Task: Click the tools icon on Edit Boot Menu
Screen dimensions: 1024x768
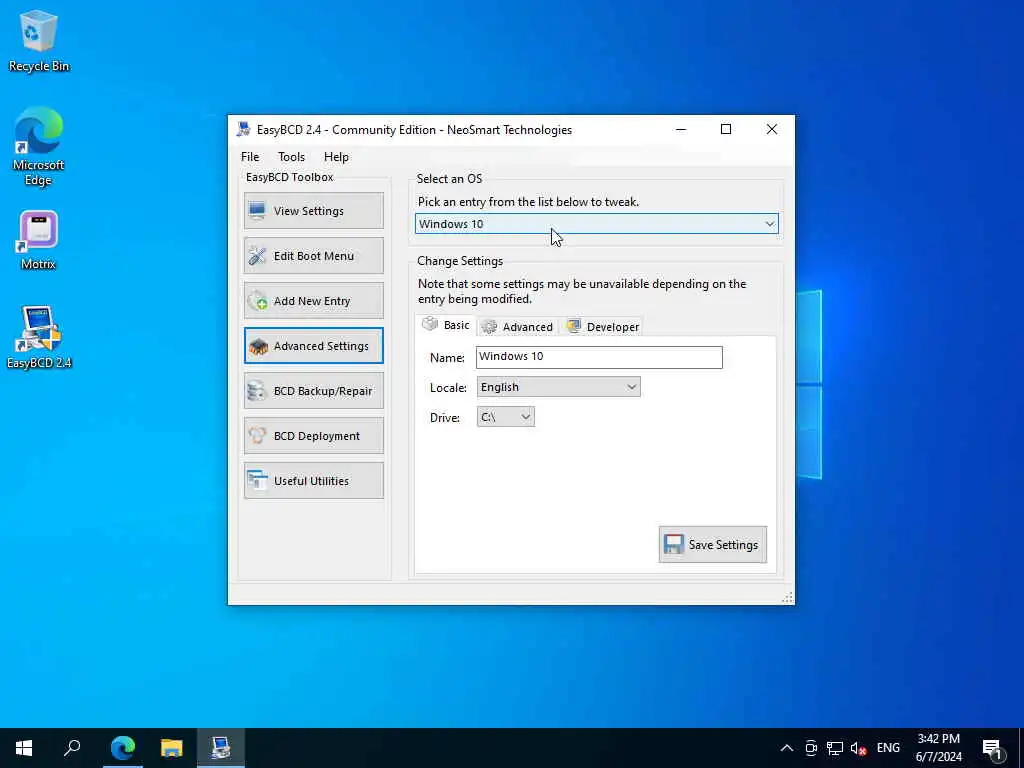Action: point(257,255)
